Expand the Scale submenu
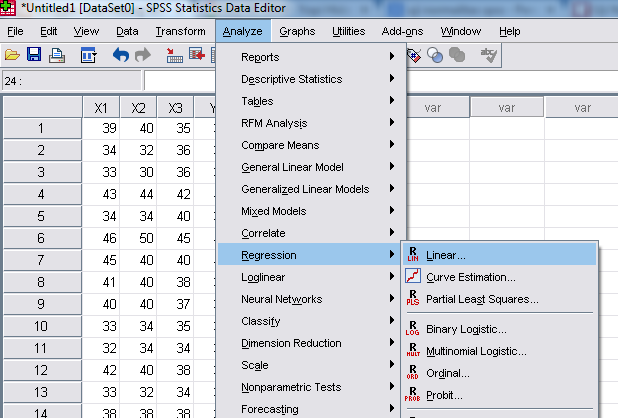The height and width of the screenshot is (418, 618). click(309, 365)
